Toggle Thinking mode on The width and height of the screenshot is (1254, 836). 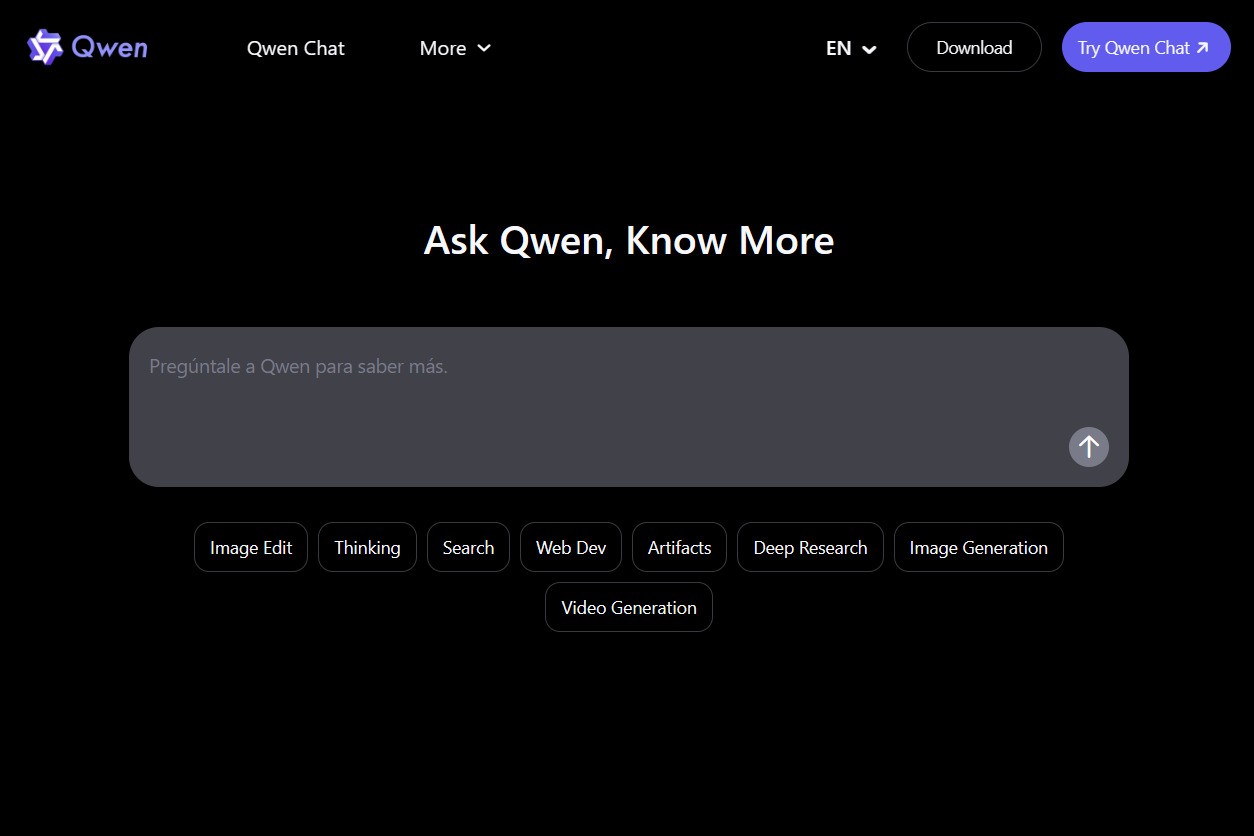(x=367, y=547)
